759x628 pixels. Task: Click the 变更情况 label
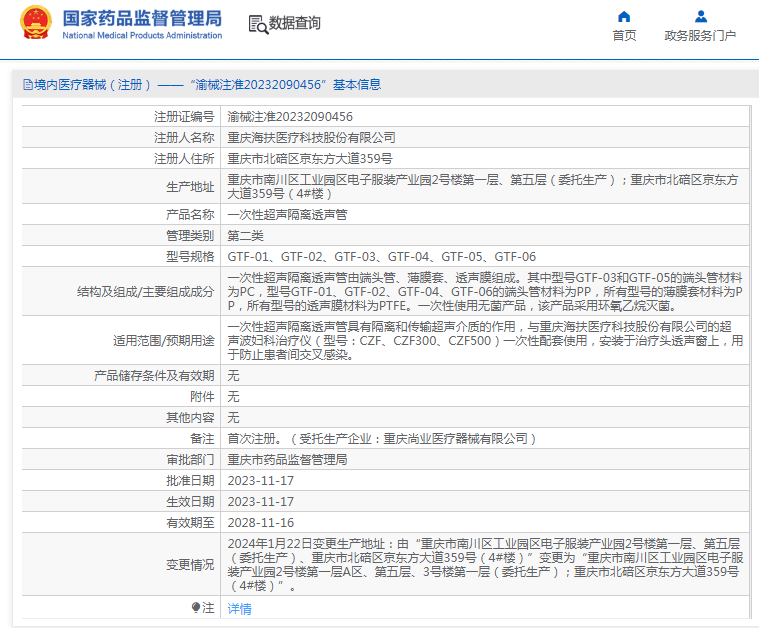click(x=190, y=564)
